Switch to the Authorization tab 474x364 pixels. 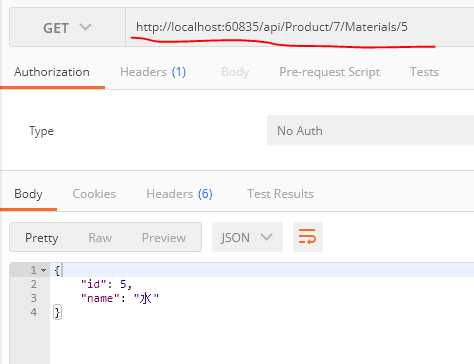(x=52, y=72)
